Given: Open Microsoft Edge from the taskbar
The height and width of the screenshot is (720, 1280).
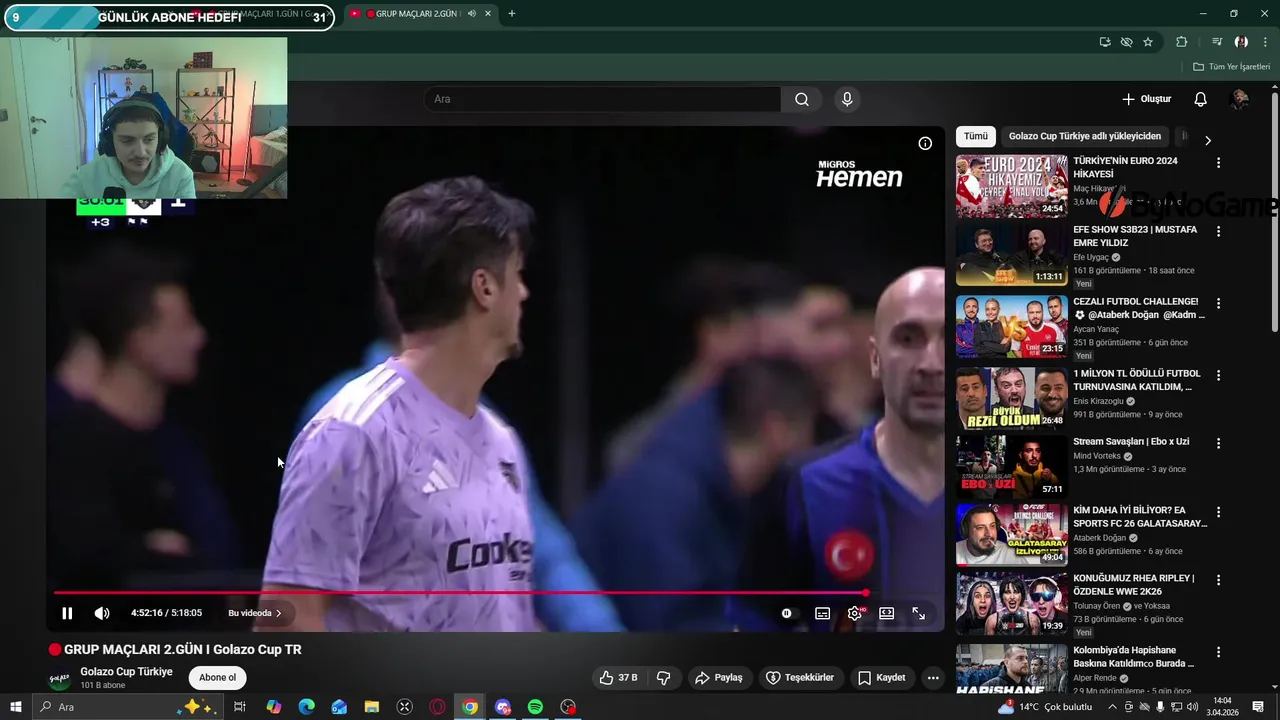Looking at the screenshot, I should tap(306, 707).
